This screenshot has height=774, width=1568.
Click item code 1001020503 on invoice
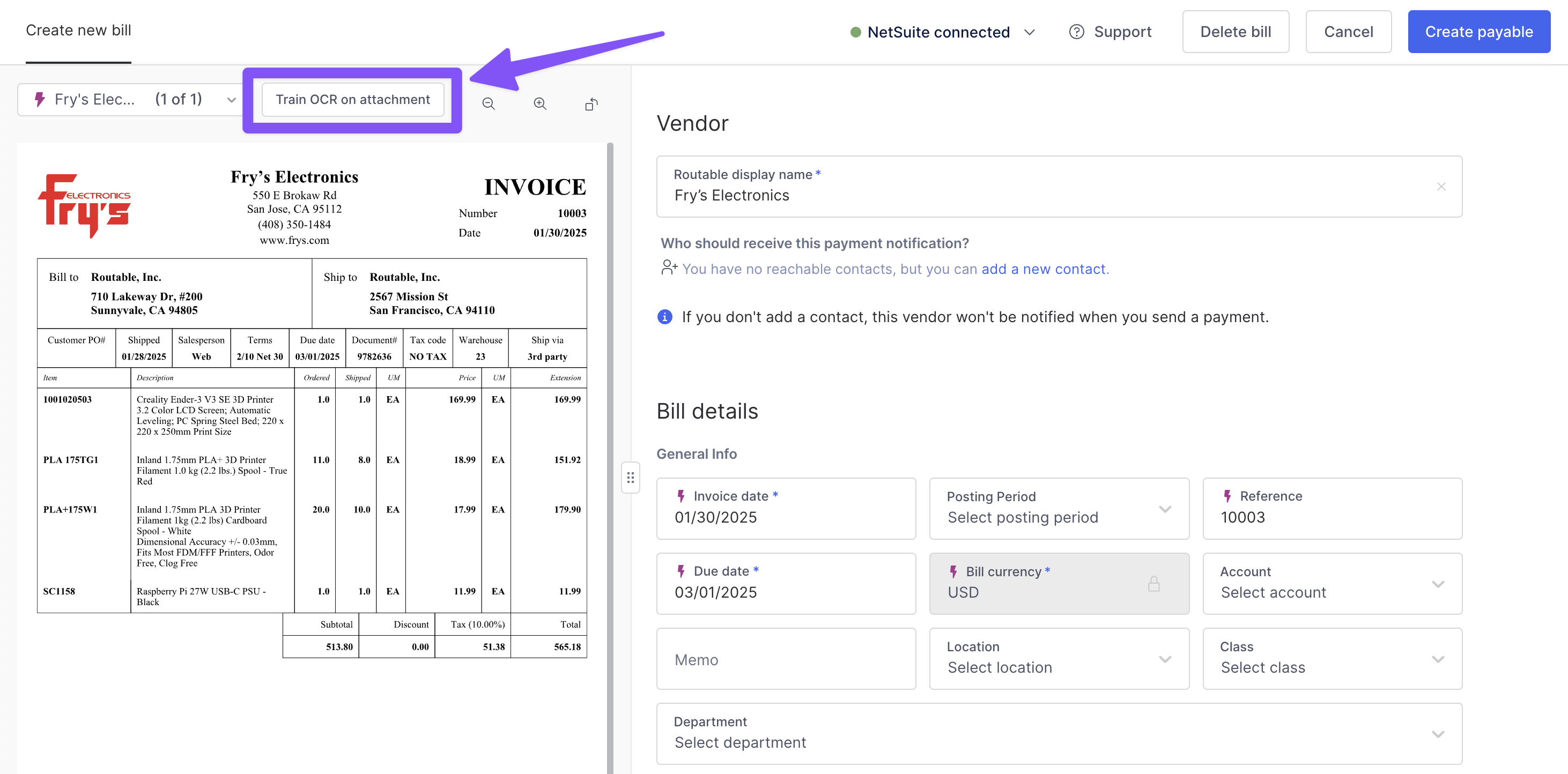pos(67,399)
